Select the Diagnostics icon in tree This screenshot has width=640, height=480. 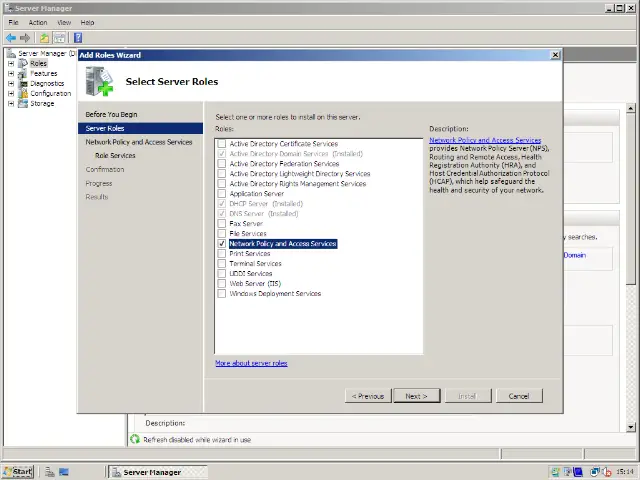click(23, 83)
